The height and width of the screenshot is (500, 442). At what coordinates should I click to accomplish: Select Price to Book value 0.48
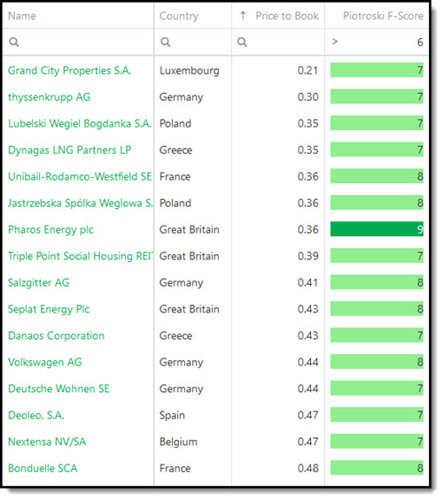click(x=308, y=468)
